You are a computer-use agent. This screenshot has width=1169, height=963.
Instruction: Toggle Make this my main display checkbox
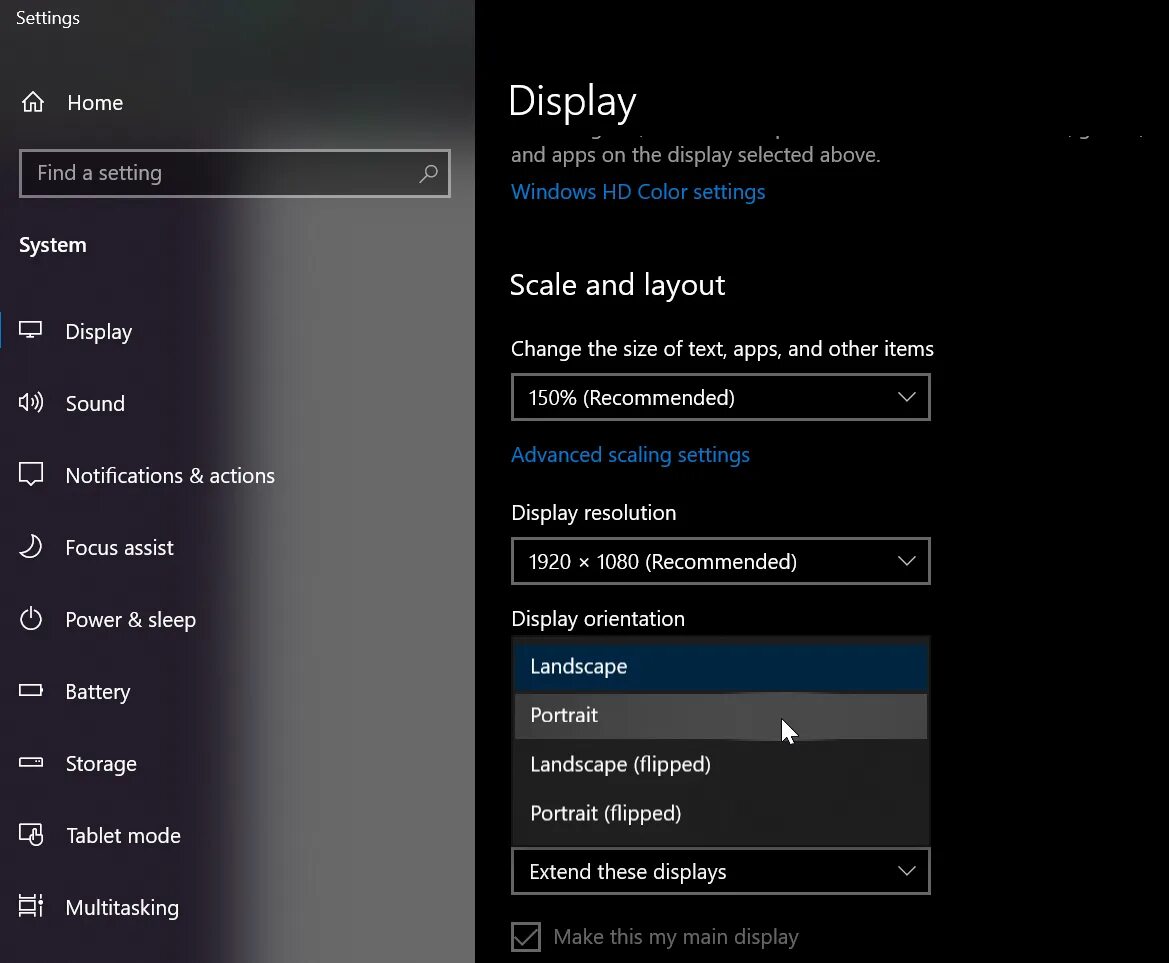526,937
